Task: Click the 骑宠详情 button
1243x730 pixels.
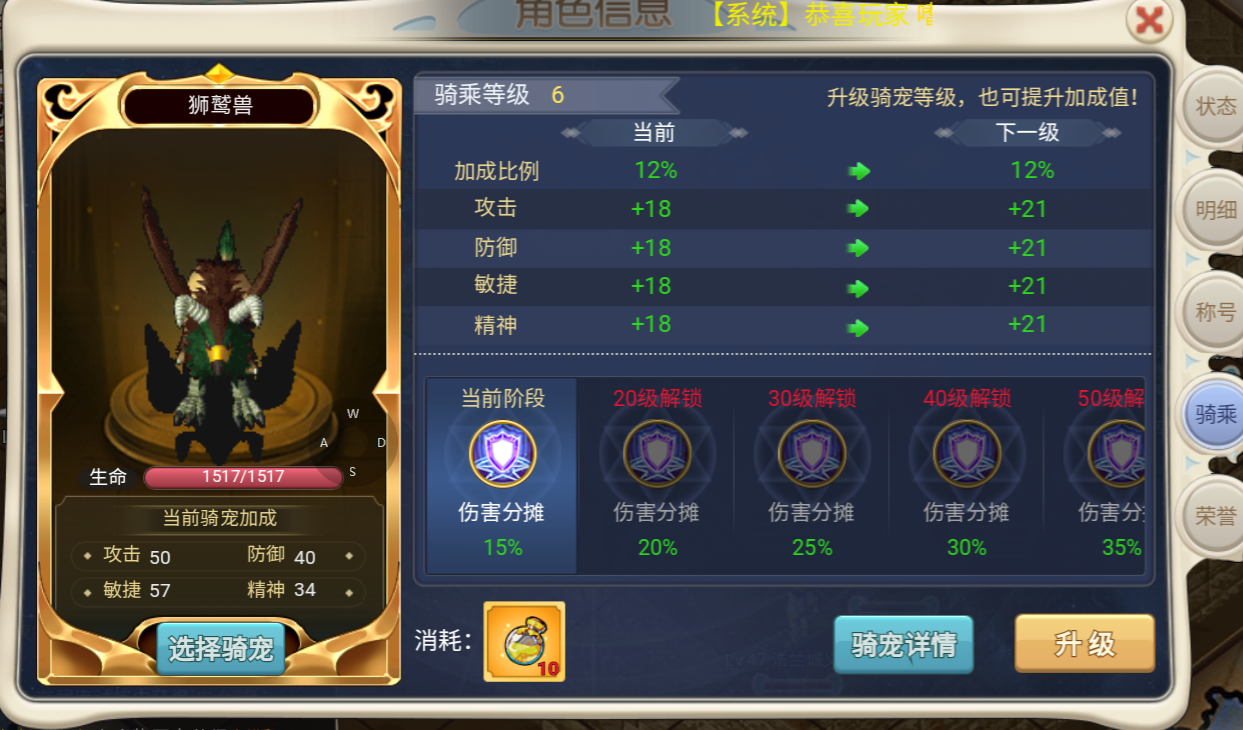Action: click(904, 645)
